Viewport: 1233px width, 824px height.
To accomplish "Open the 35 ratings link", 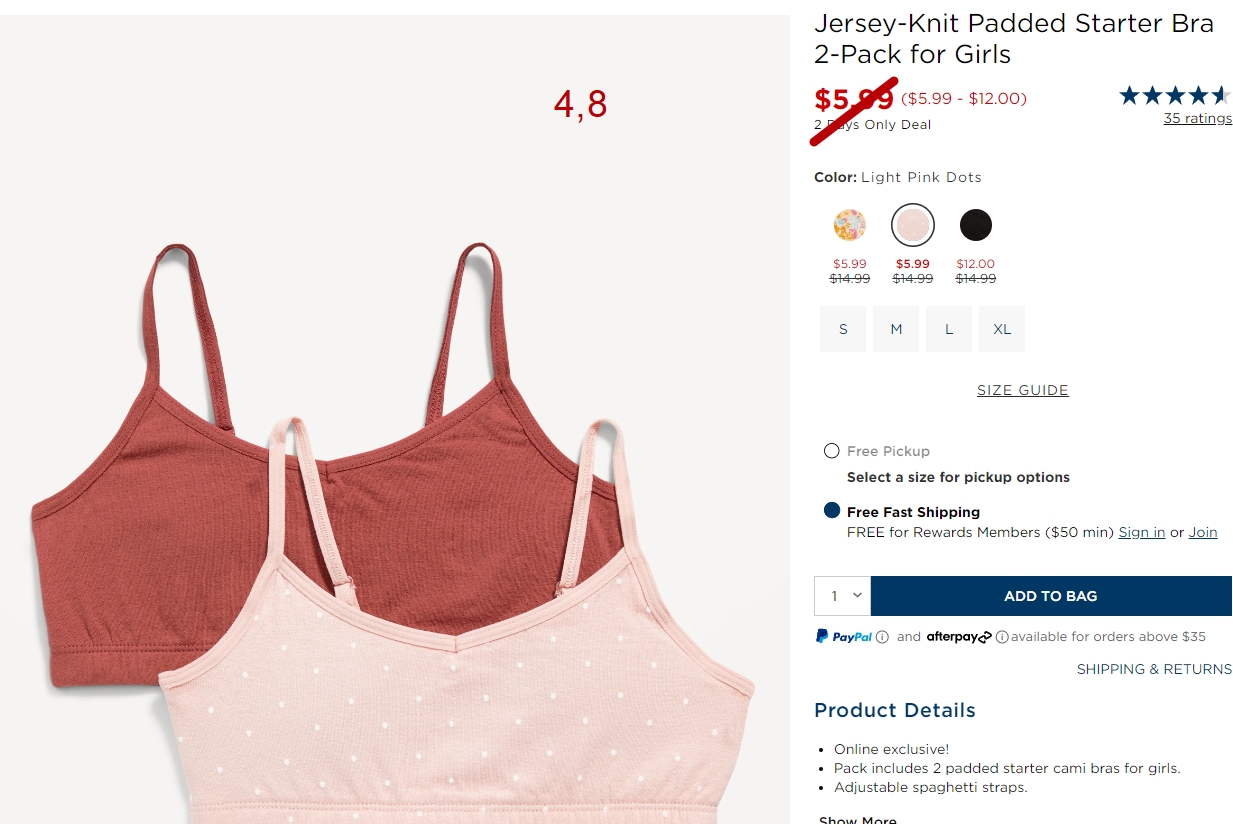I will coord(1198,118).
